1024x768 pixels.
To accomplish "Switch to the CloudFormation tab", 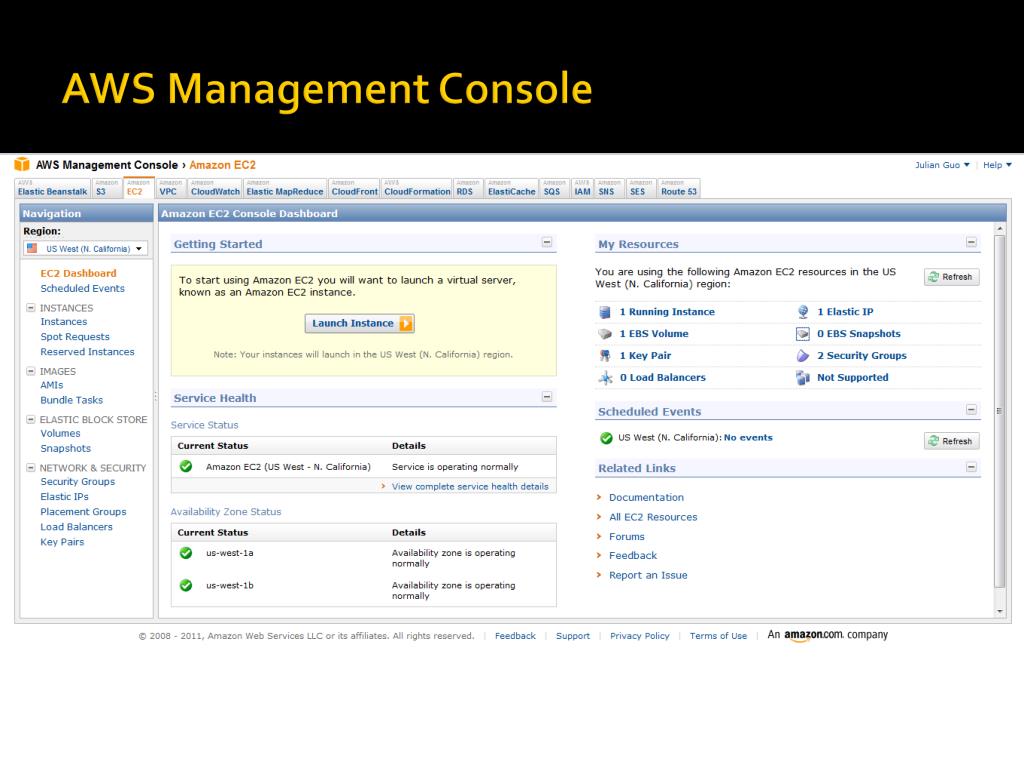I will click(x=417, y=189).
